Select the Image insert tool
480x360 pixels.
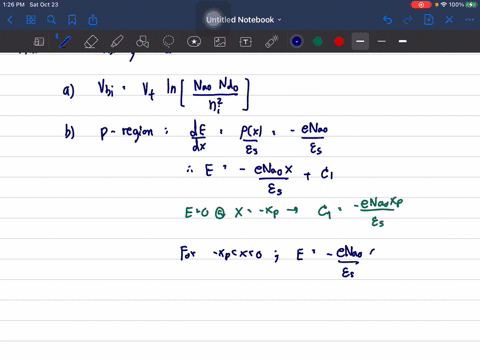tap(220, 42)
